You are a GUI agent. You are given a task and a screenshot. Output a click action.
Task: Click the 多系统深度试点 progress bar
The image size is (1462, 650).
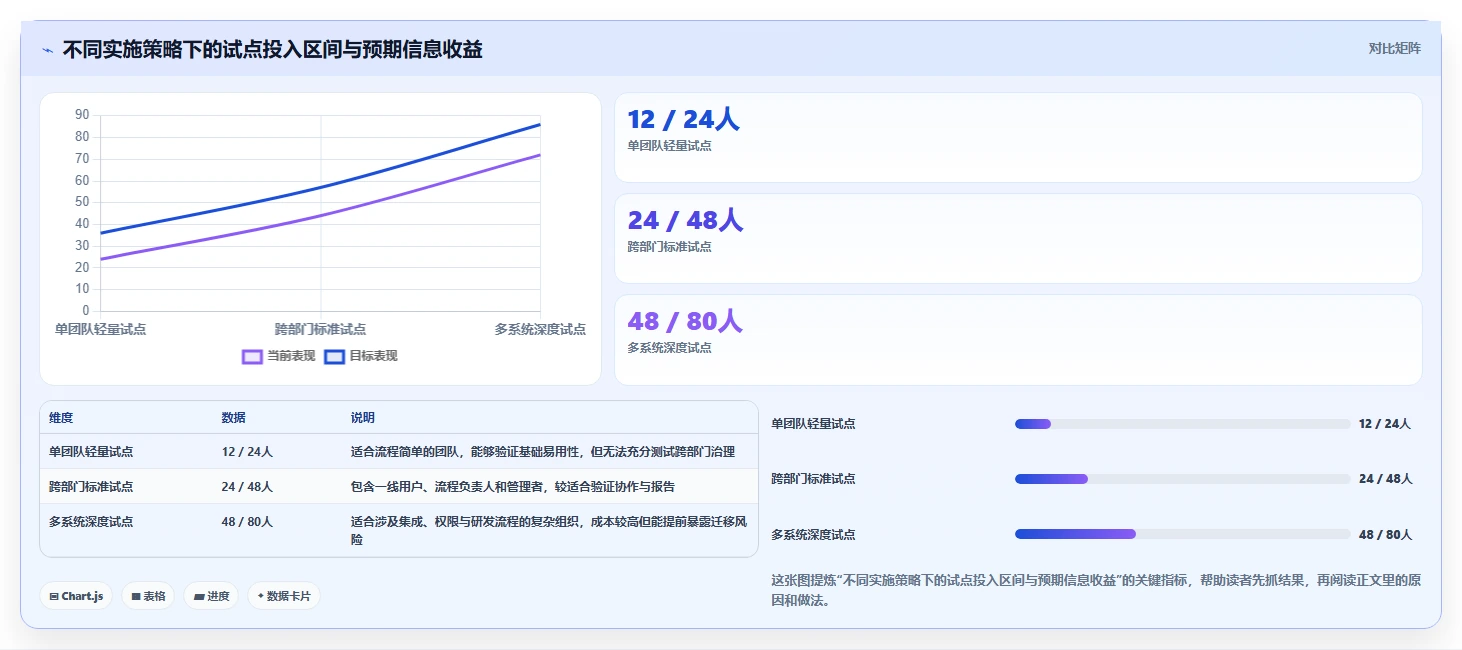click(1182, 534)
